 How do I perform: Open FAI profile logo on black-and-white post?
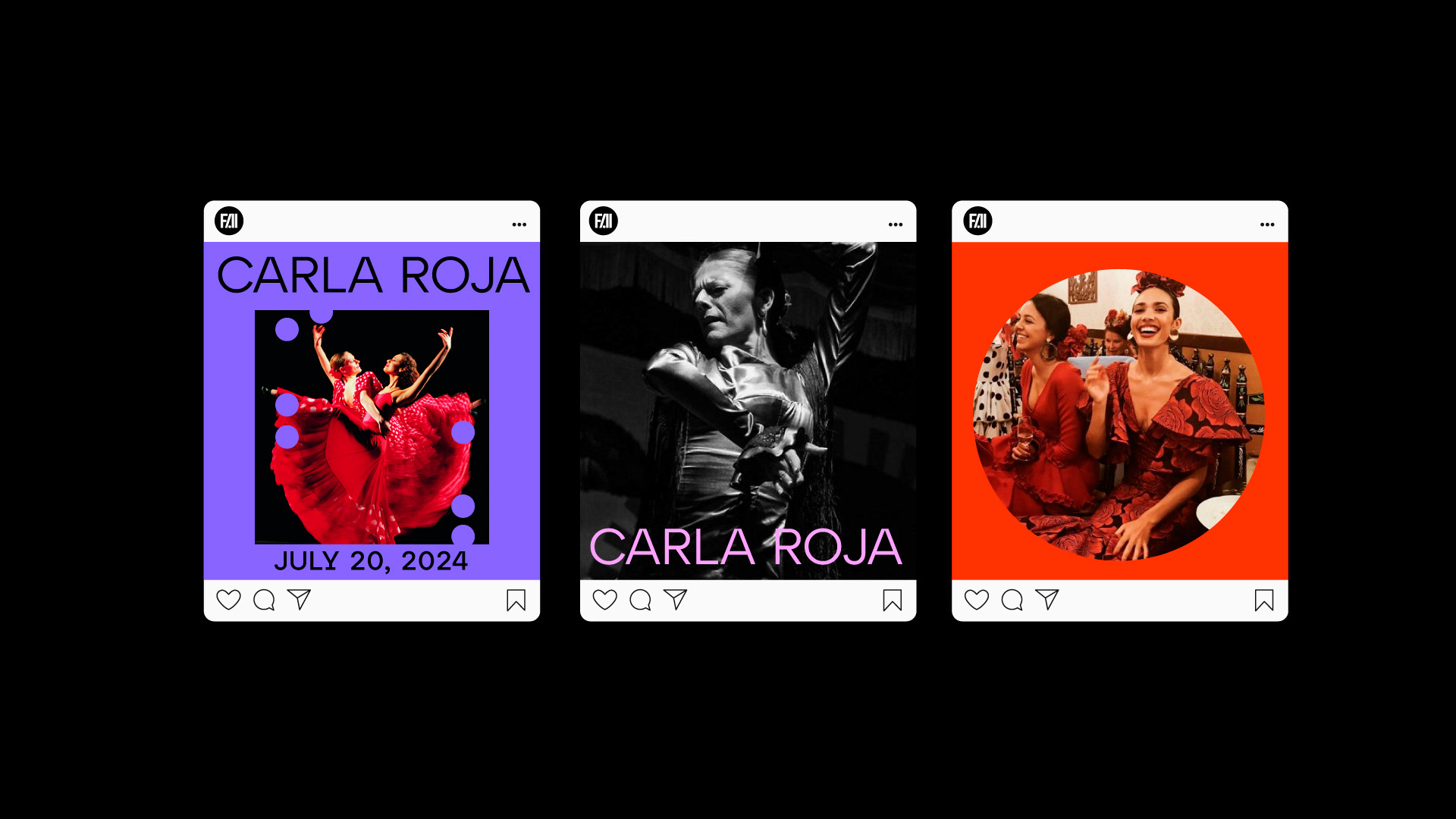604,221
